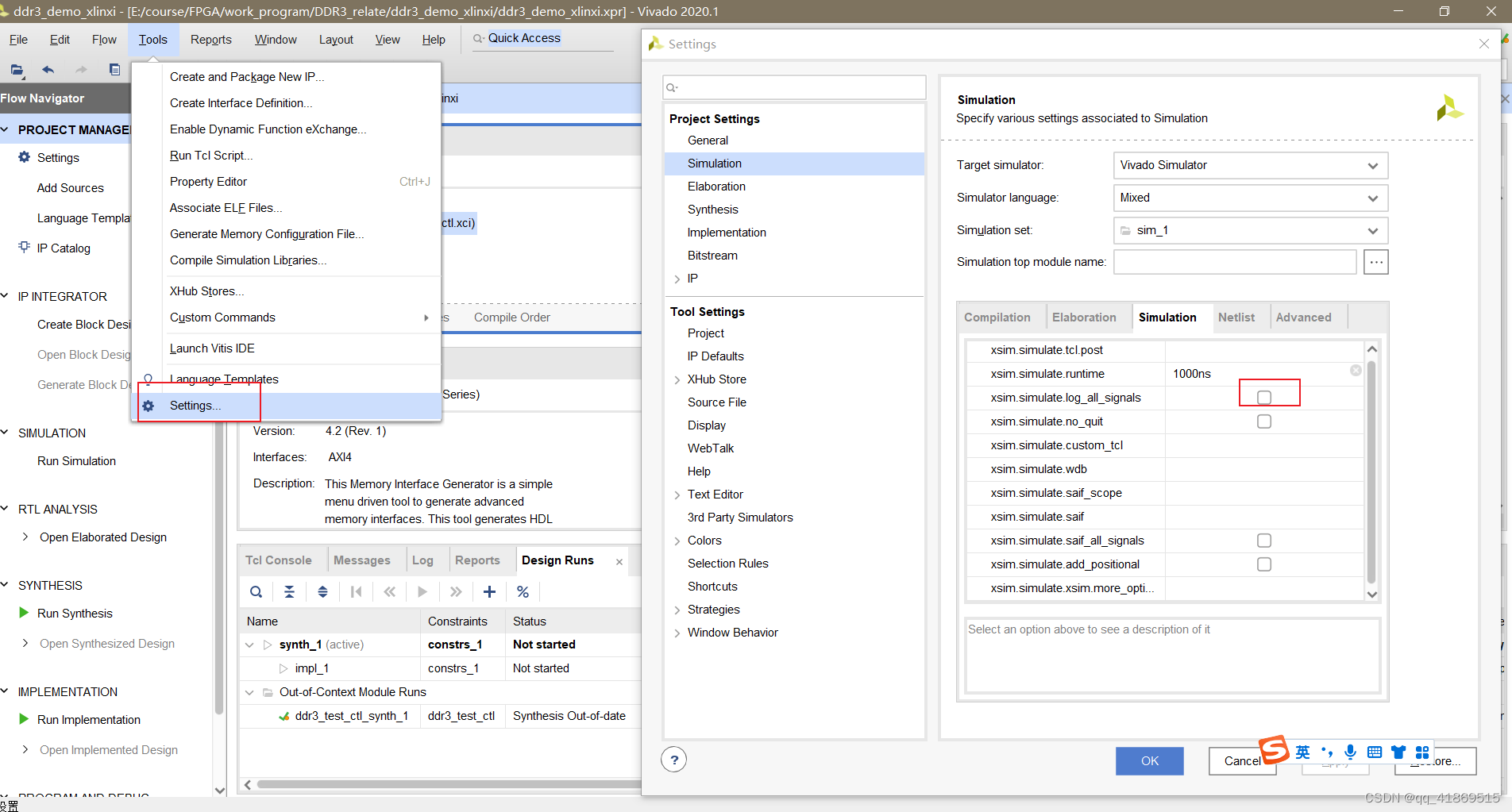Click the gear icon next to Settings menu entry
Viewport: 1512px width, 812px height.
[148, 406]
